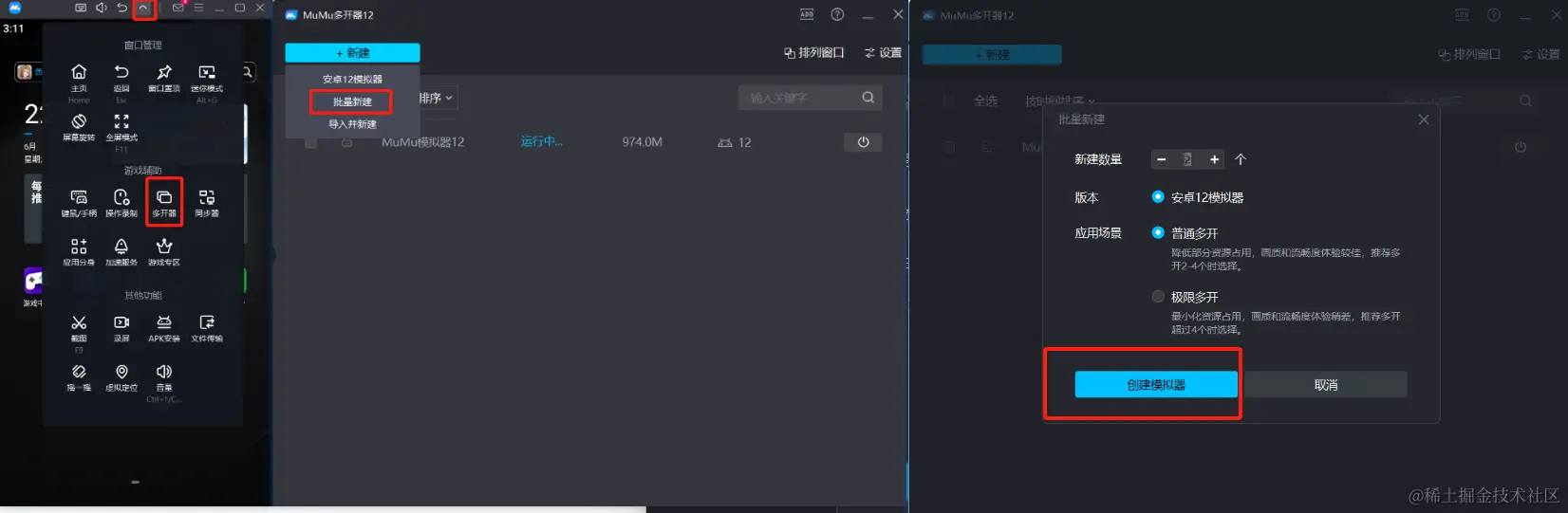Start screen recording with 录屏 icon
The height and width of the screenshot is (513, 1568).
tap(121, 322)
